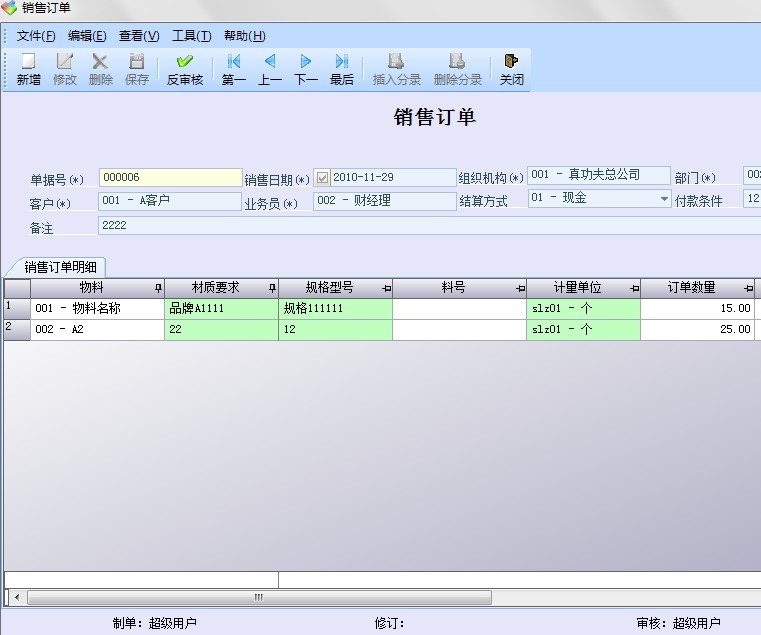Go to 第一 (First) record

pyautogui.click(x=234, y=62)
